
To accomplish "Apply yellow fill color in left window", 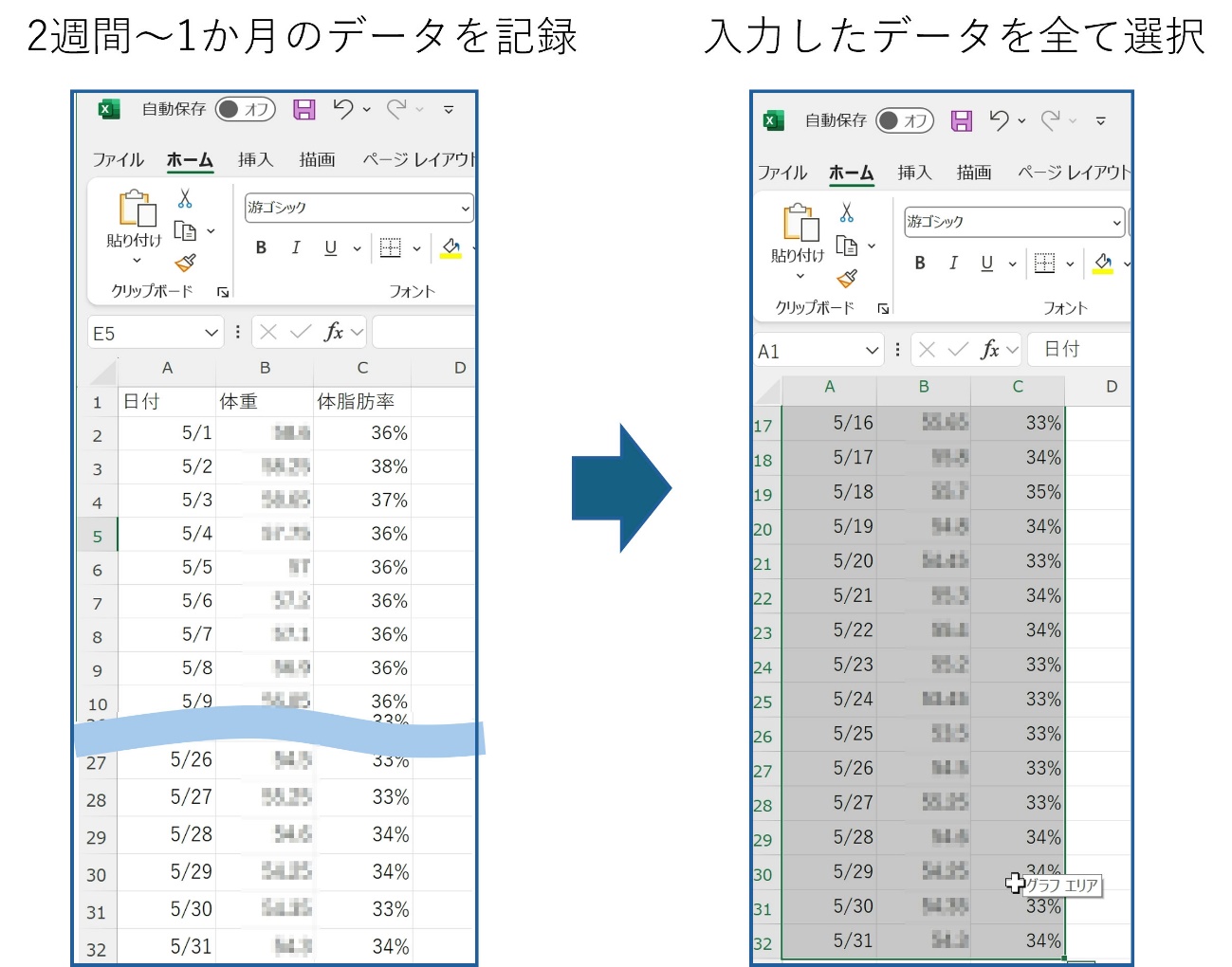I will (x=451, y=248).
